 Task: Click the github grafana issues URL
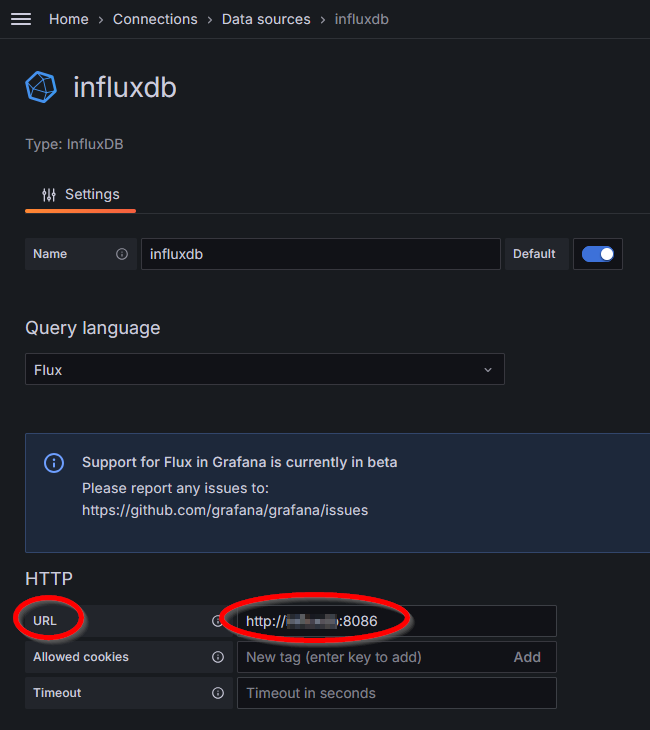pos(225,510)
